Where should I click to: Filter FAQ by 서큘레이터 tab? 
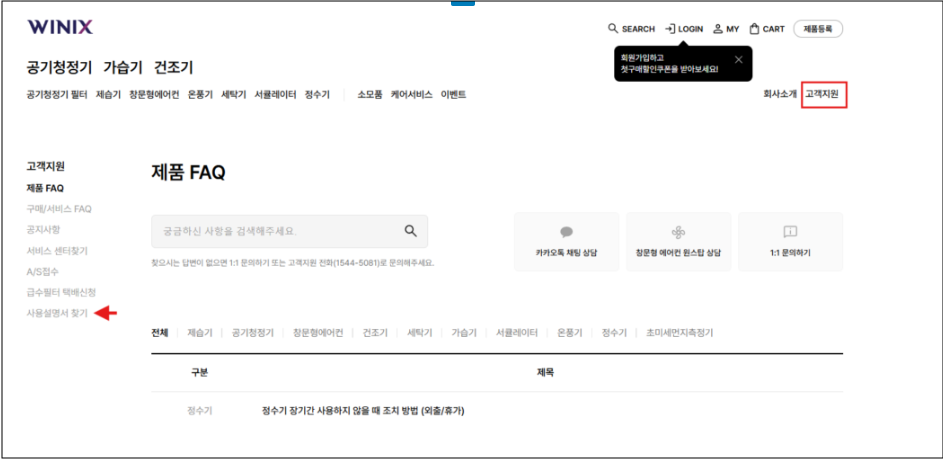pyautogui.click(x=517, y=333)
